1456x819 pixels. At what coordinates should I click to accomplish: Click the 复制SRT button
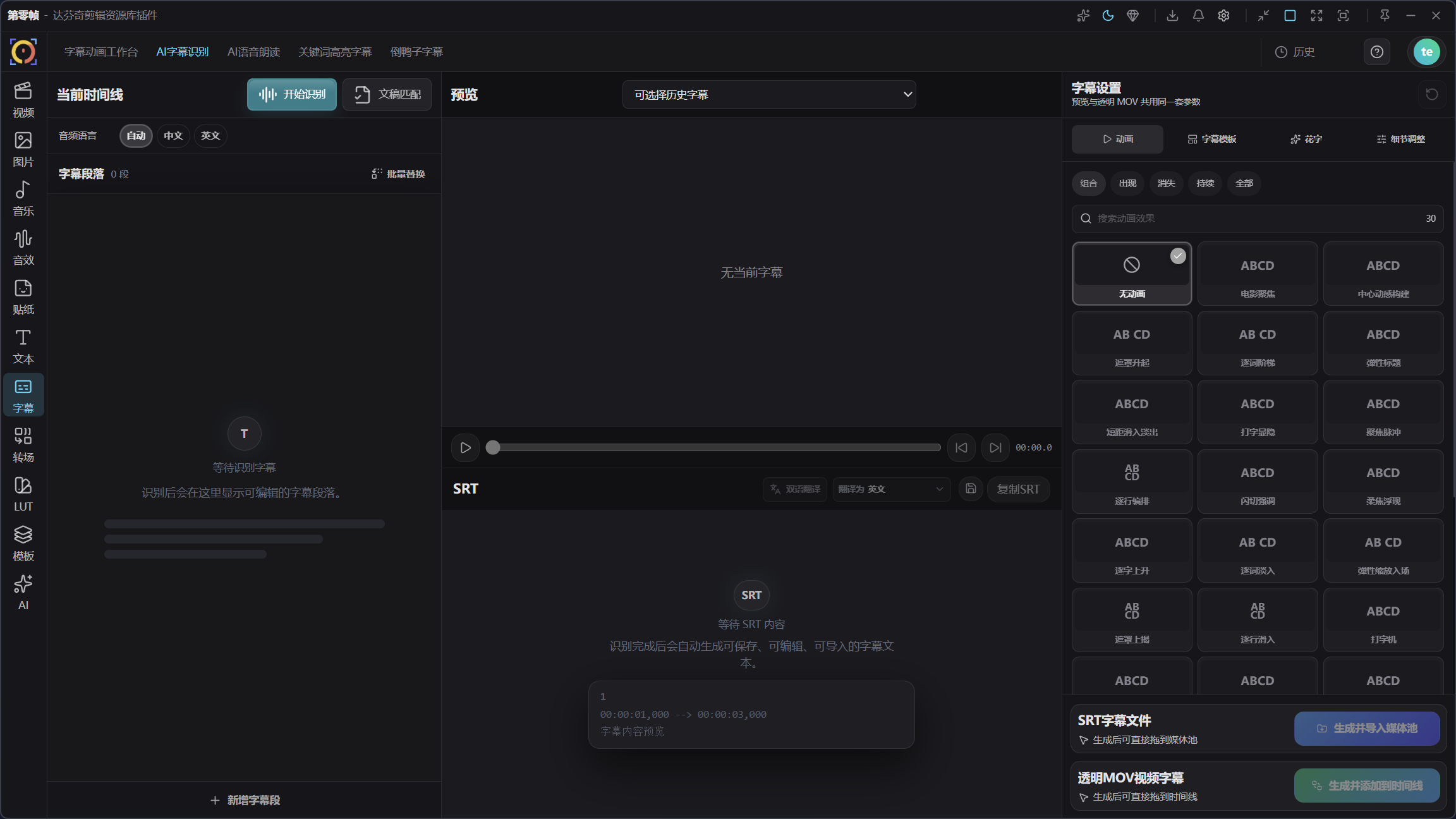1018,489
